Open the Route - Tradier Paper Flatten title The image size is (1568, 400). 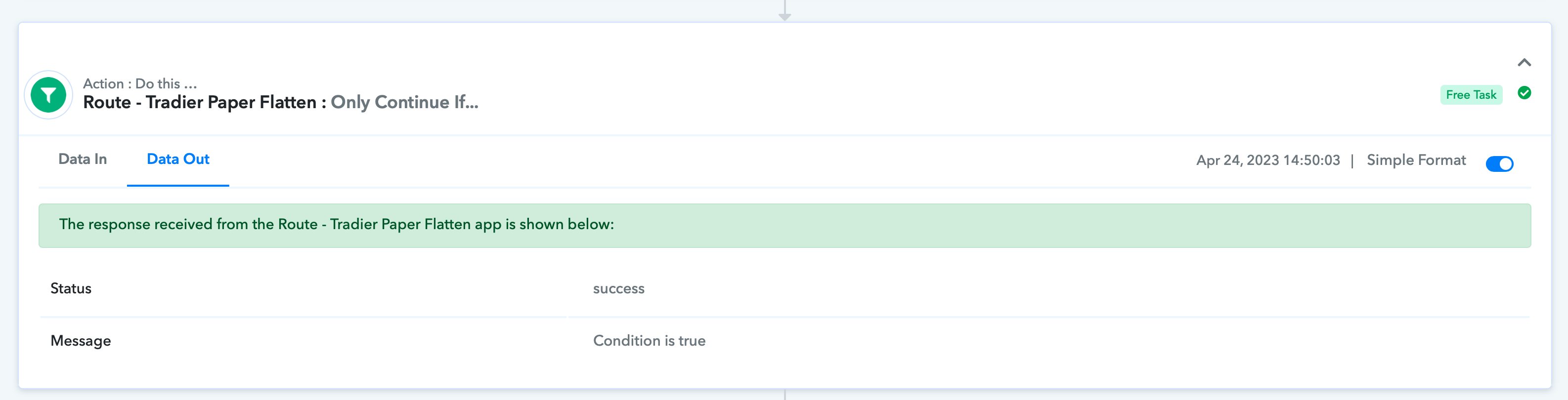tap(200, 102)
